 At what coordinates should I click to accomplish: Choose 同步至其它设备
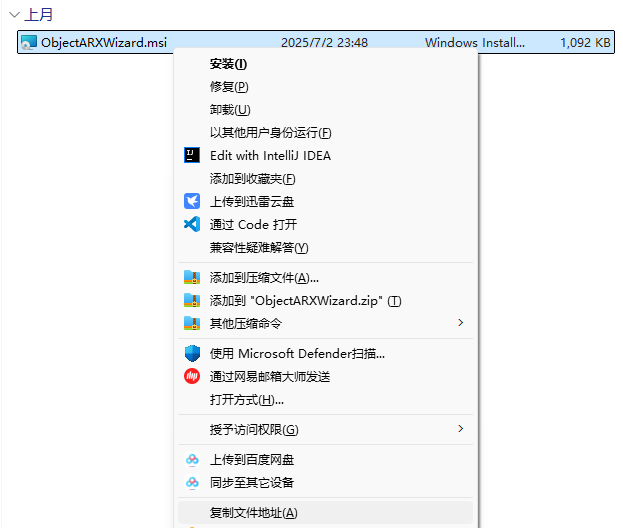tap(252, 483)
